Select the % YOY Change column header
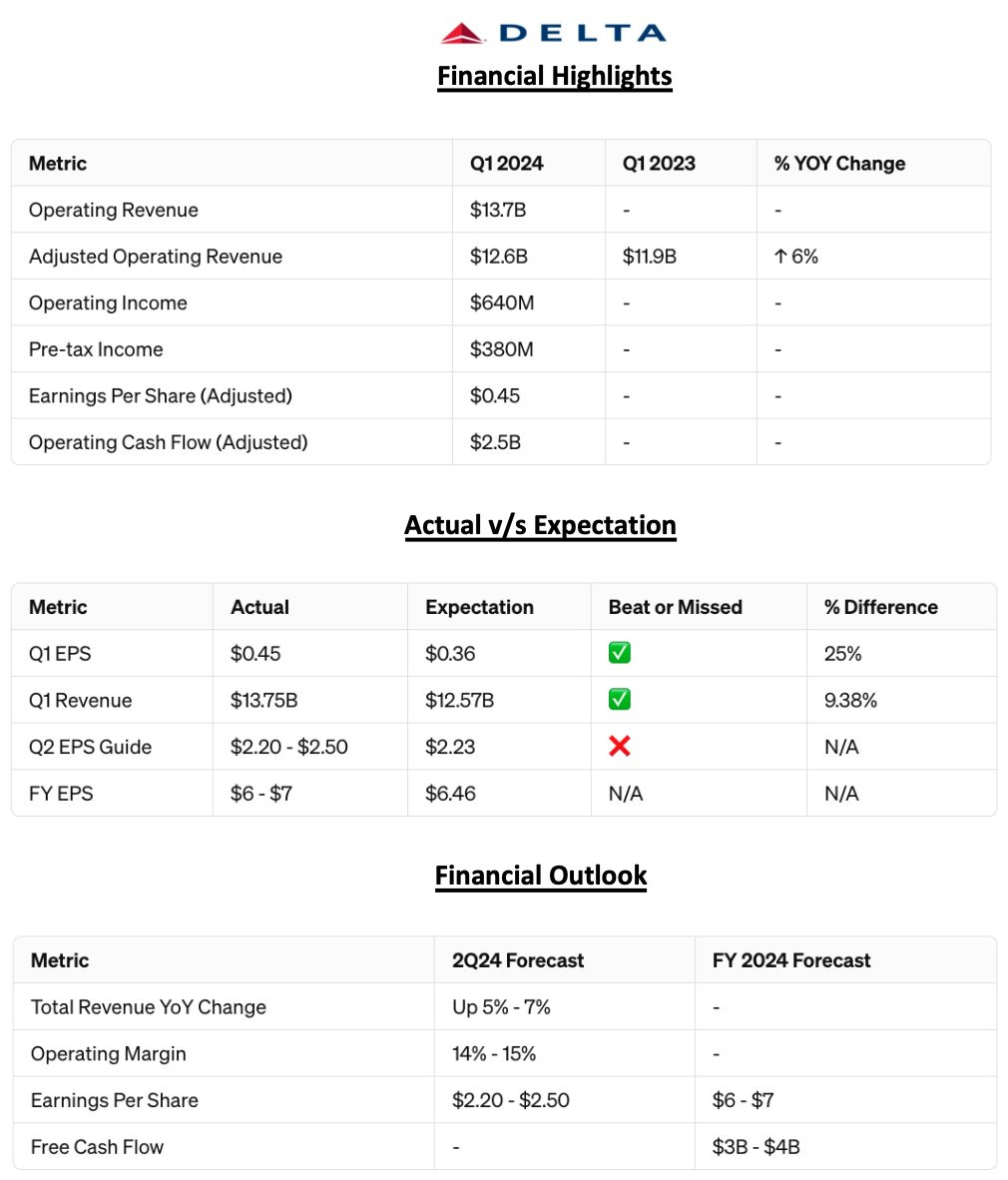Screen dimensions: 1008x1180 coord(839,164)
